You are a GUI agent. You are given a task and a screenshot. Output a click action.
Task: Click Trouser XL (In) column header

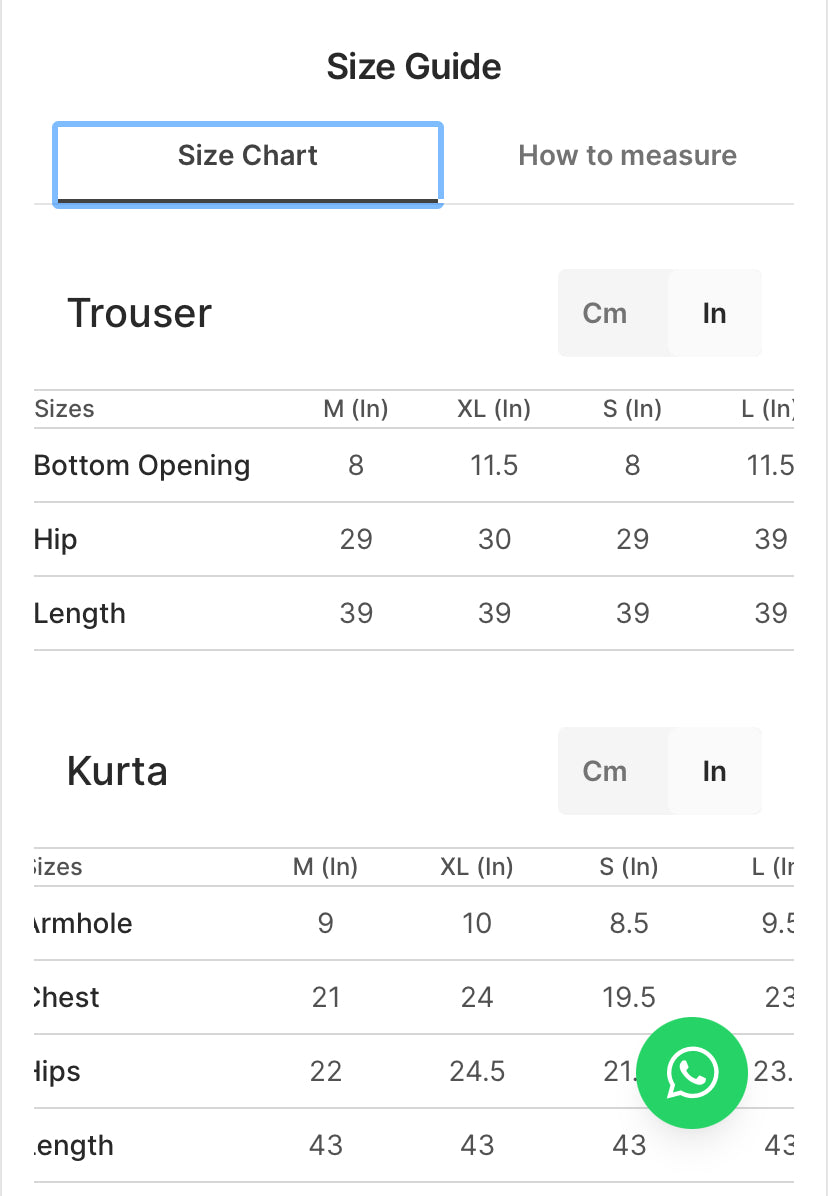tap(494, 409)
